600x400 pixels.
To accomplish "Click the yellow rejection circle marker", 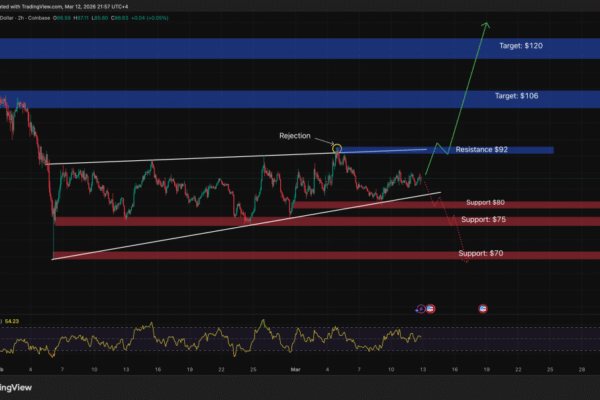I will (x=337, y=147).
